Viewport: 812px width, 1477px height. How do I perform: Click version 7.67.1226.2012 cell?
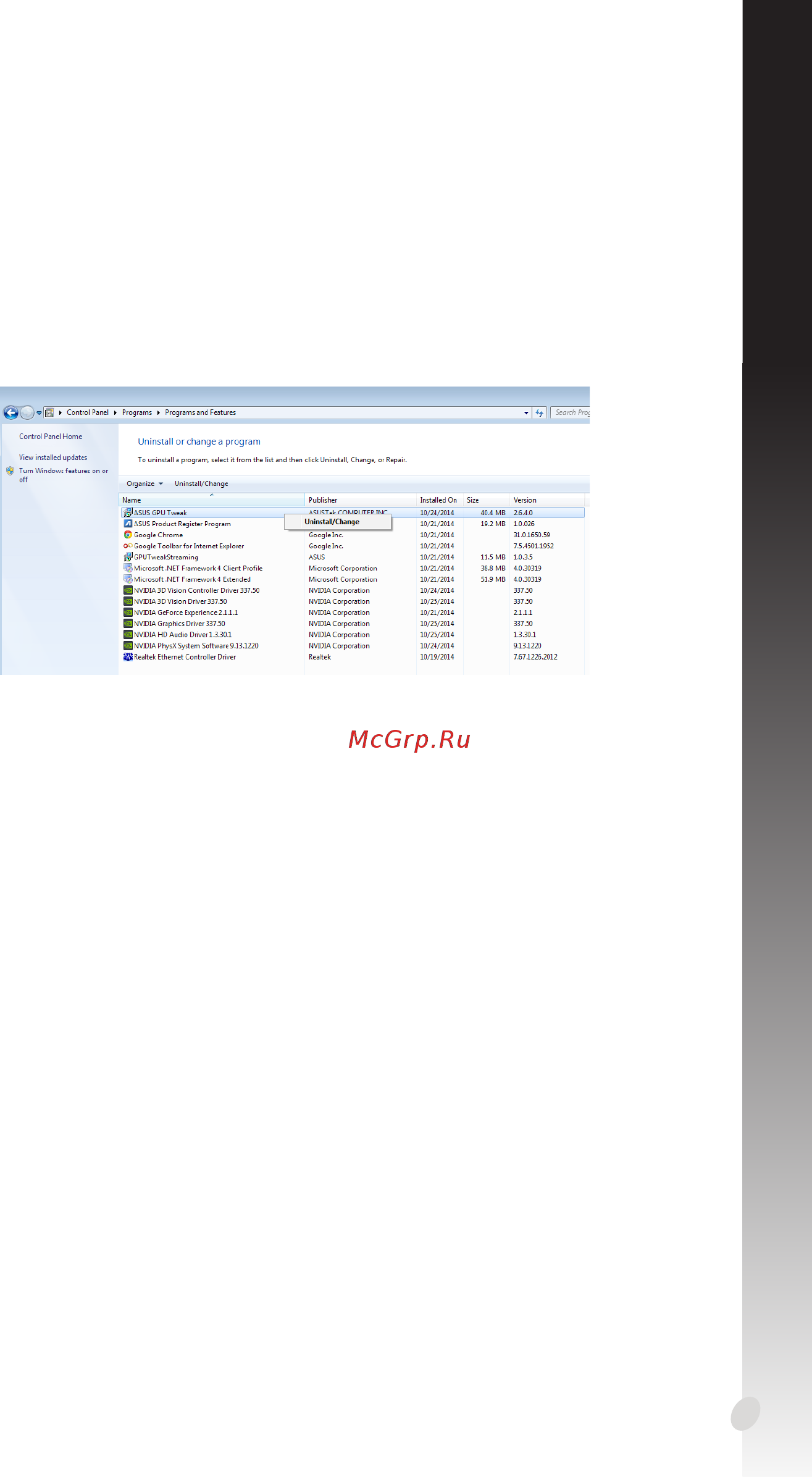point(535,657)
